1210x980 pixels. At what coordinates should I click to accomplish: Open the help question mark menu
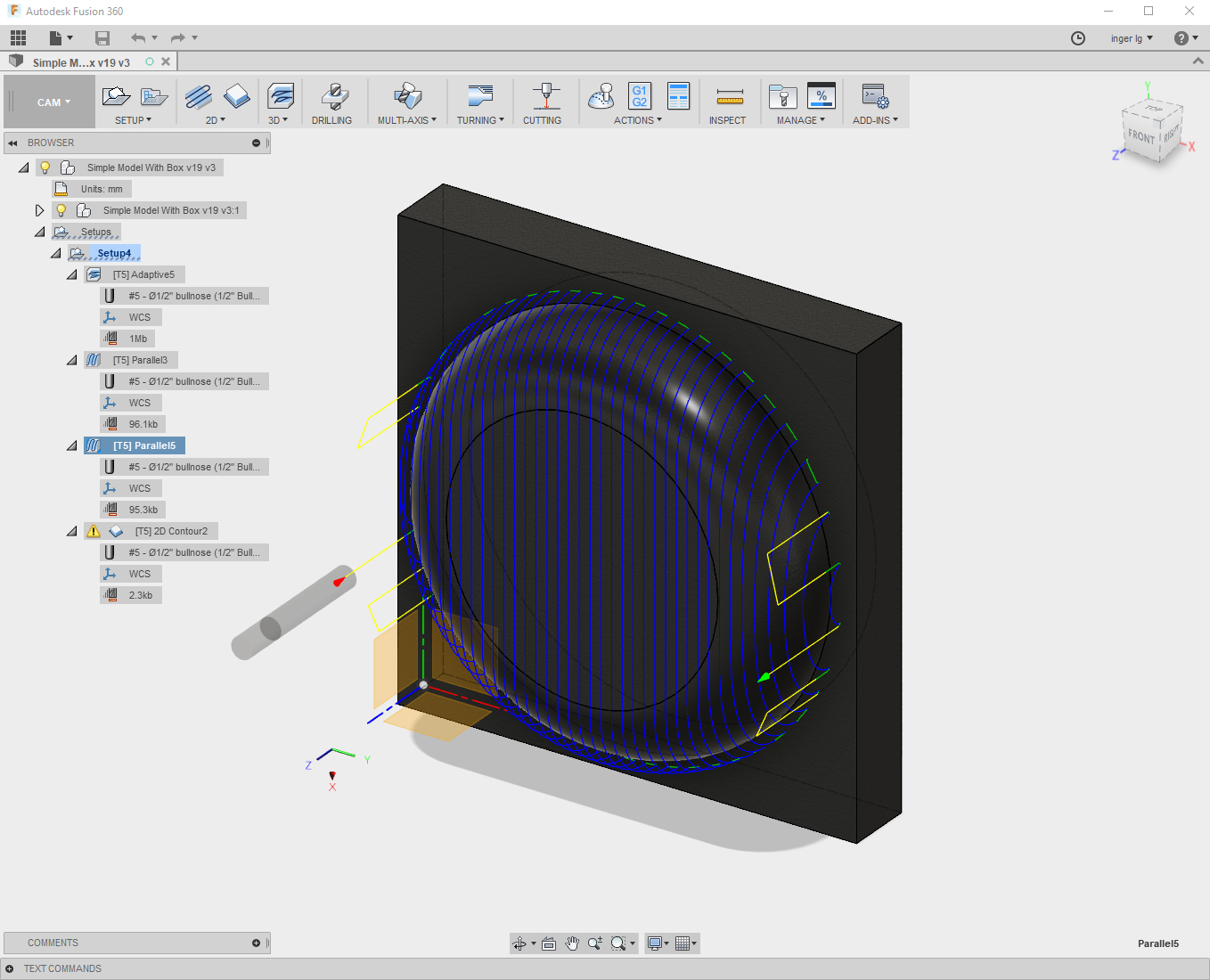tap(1186, 38)
